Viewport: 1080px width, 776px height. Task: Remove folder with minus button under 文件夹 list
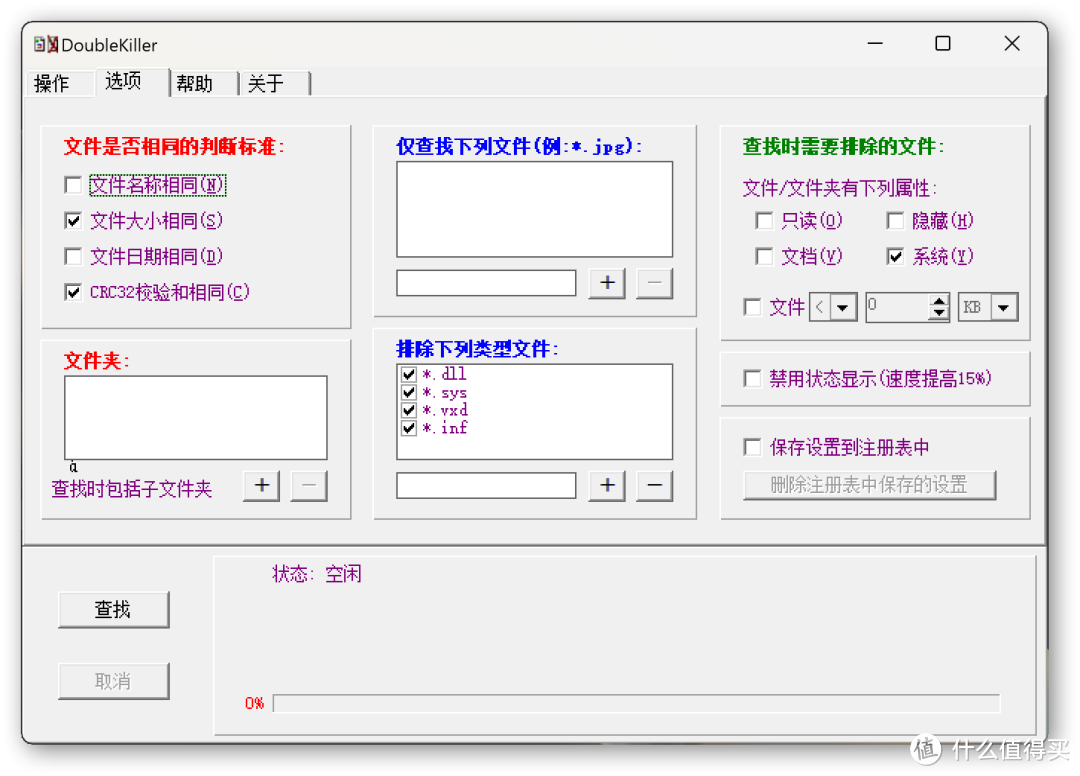pyautogui.click(x=309, y=486)
